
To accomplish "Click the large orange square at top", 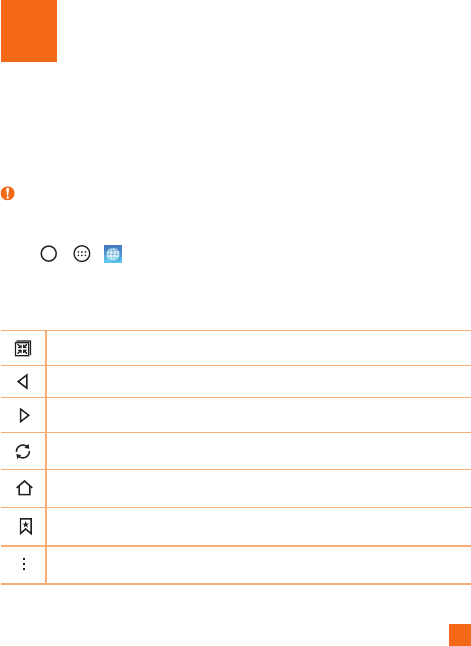I will click(x=29, y=31).
